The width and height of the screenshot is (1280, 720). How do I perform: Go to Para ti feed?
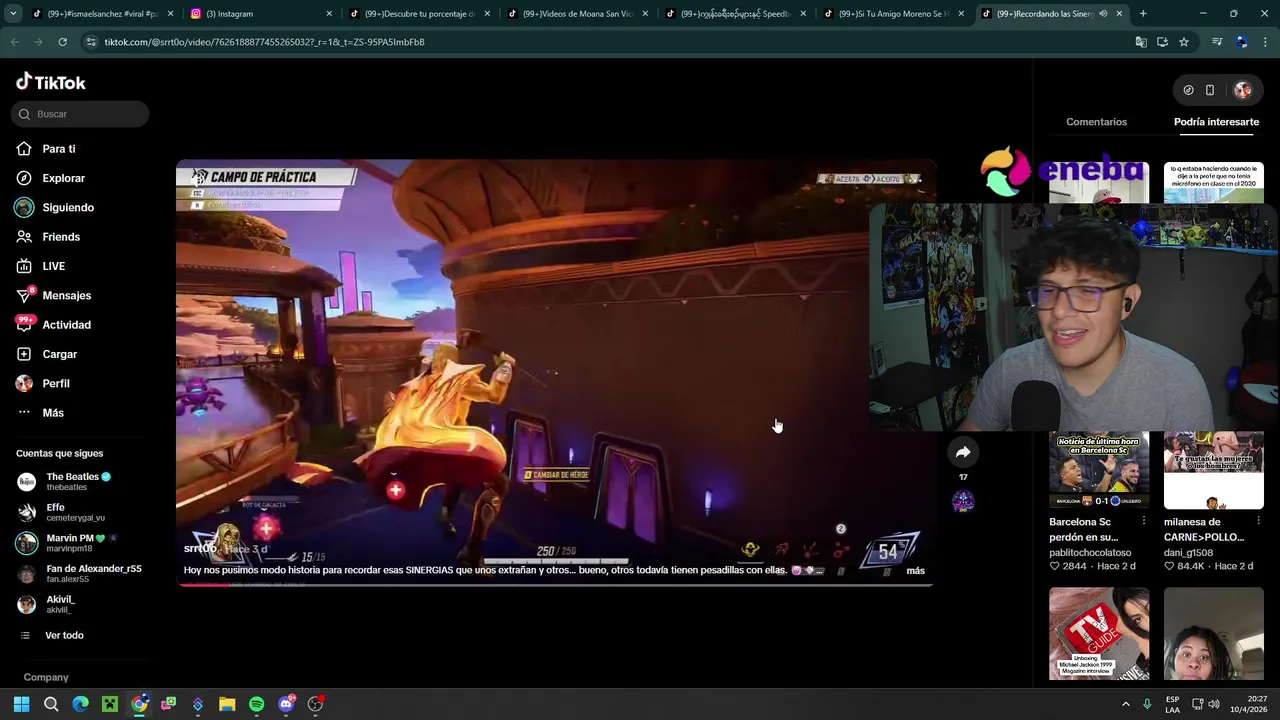click(x=58, y=149)
